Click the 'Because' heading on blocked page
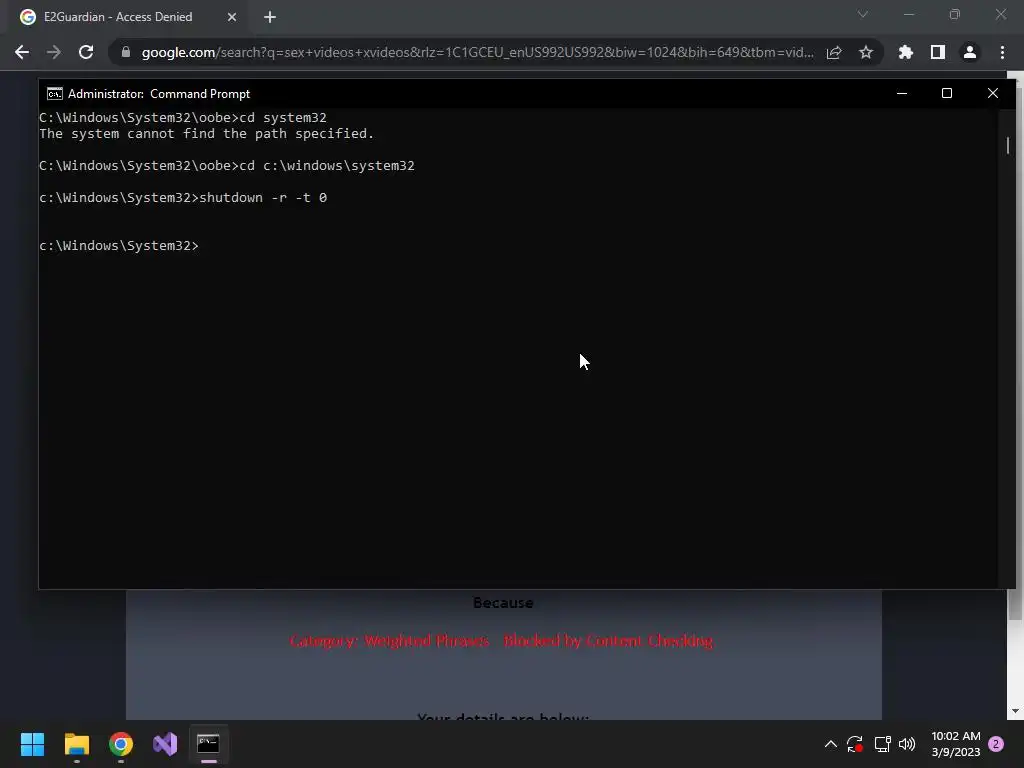 [x=503, y=603]
